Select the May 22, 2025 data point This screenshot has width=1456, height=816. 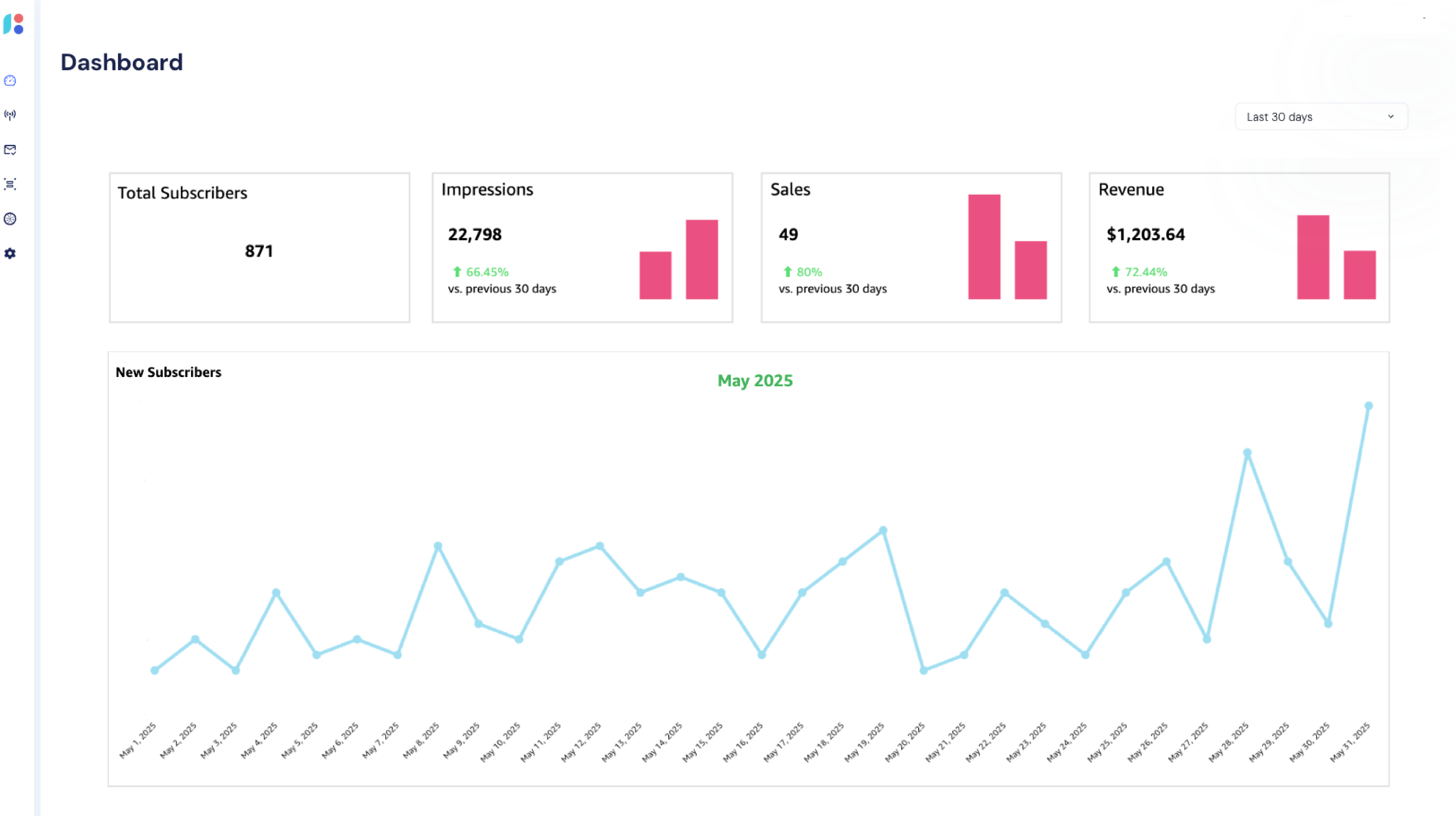pos(1004,593)
